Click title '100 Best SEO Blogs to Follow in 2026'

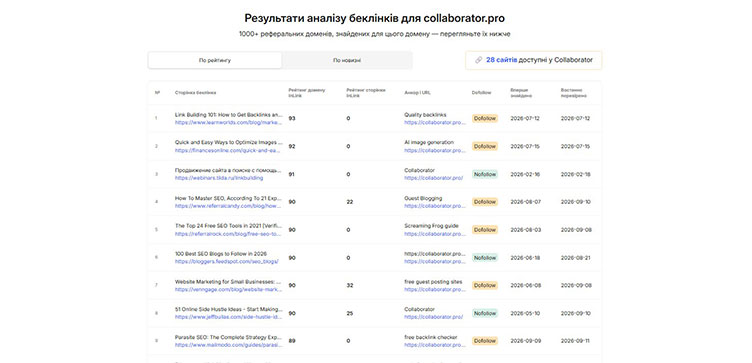[221, 254]
